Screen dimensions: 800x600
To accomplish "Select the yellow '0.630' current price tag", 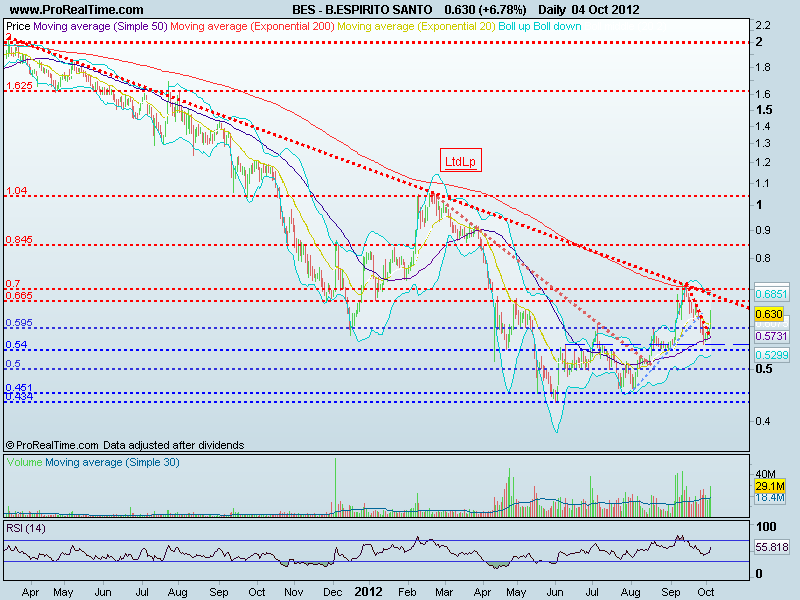I will click(x=769, y=314).
